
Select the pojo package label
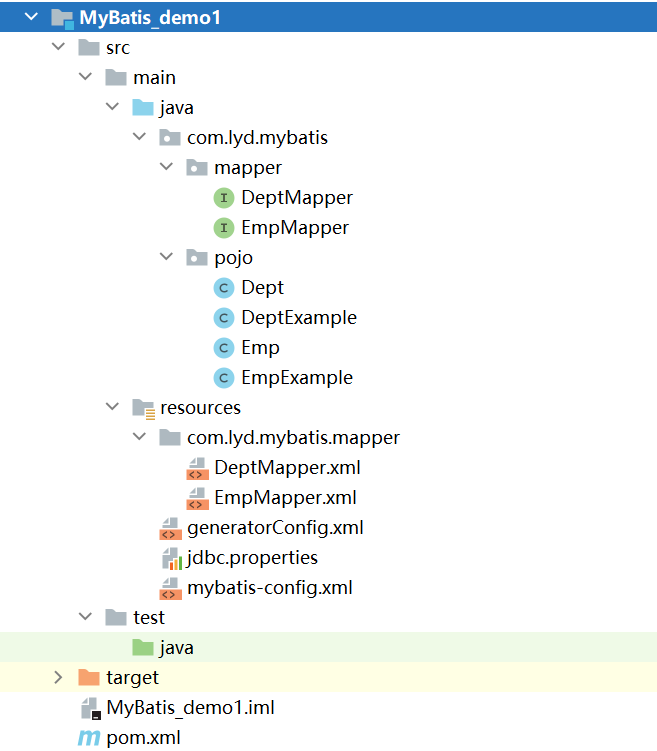[x=233, y=258]
